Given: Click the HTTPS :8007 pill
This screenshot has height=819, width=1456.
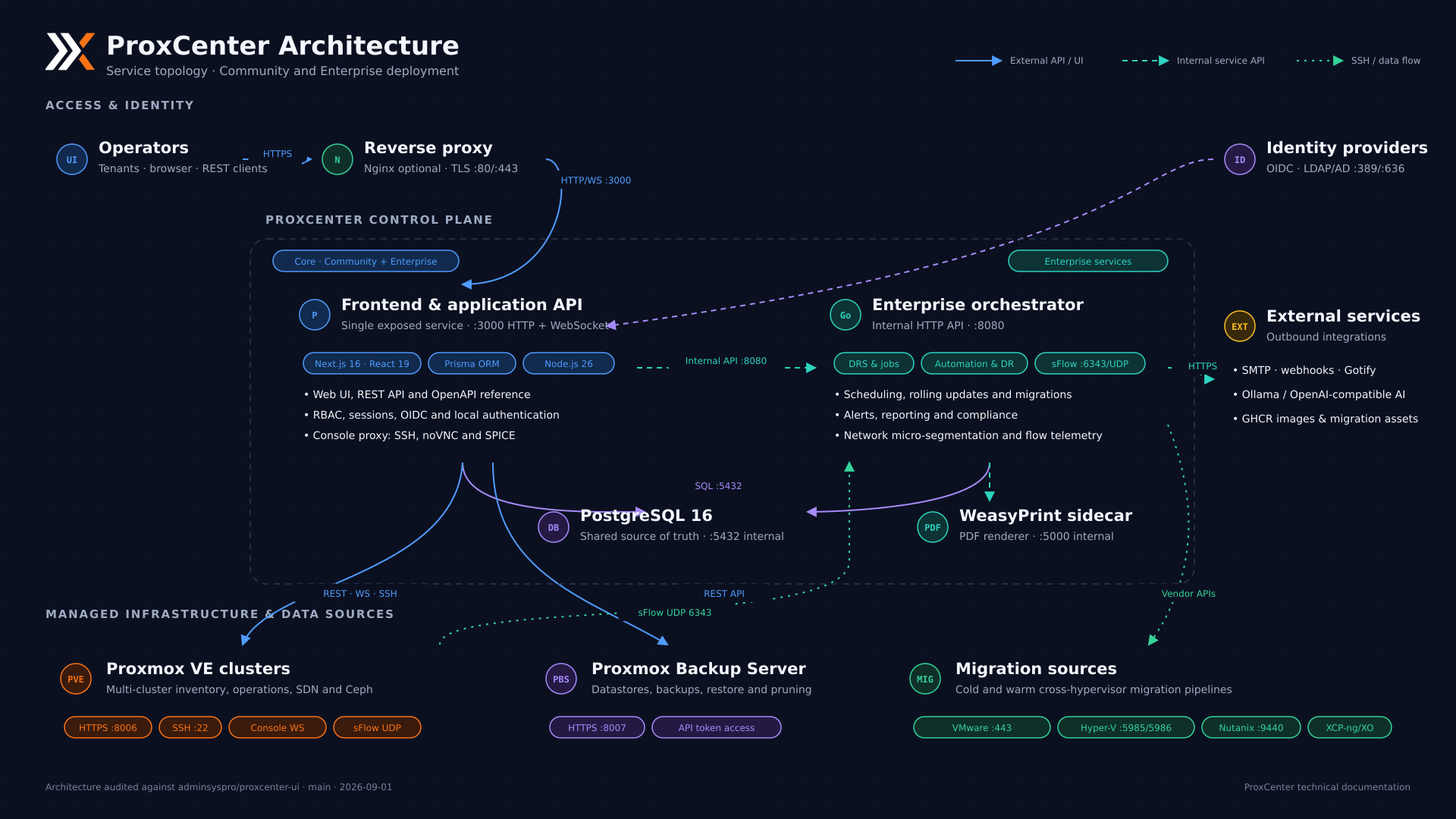Looking at the screenshot, I should pyautogui.click(x=597, y=727).
